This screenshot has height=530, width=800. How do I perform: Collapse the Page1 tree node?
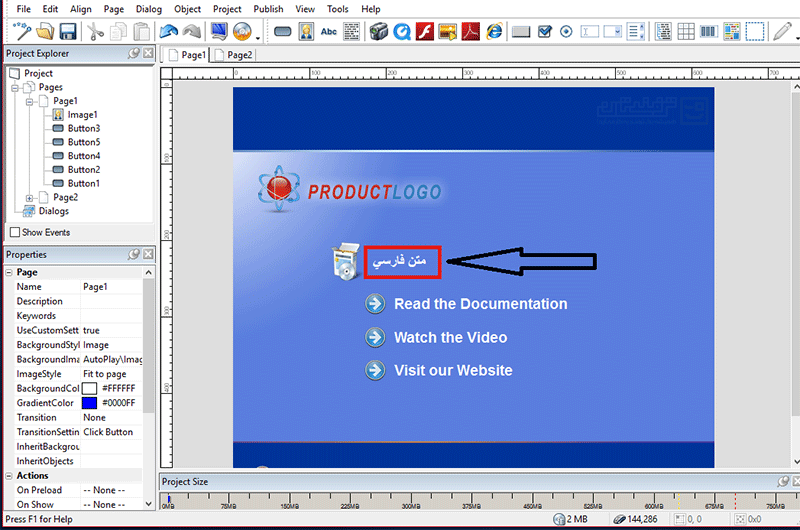pos(29,101)
